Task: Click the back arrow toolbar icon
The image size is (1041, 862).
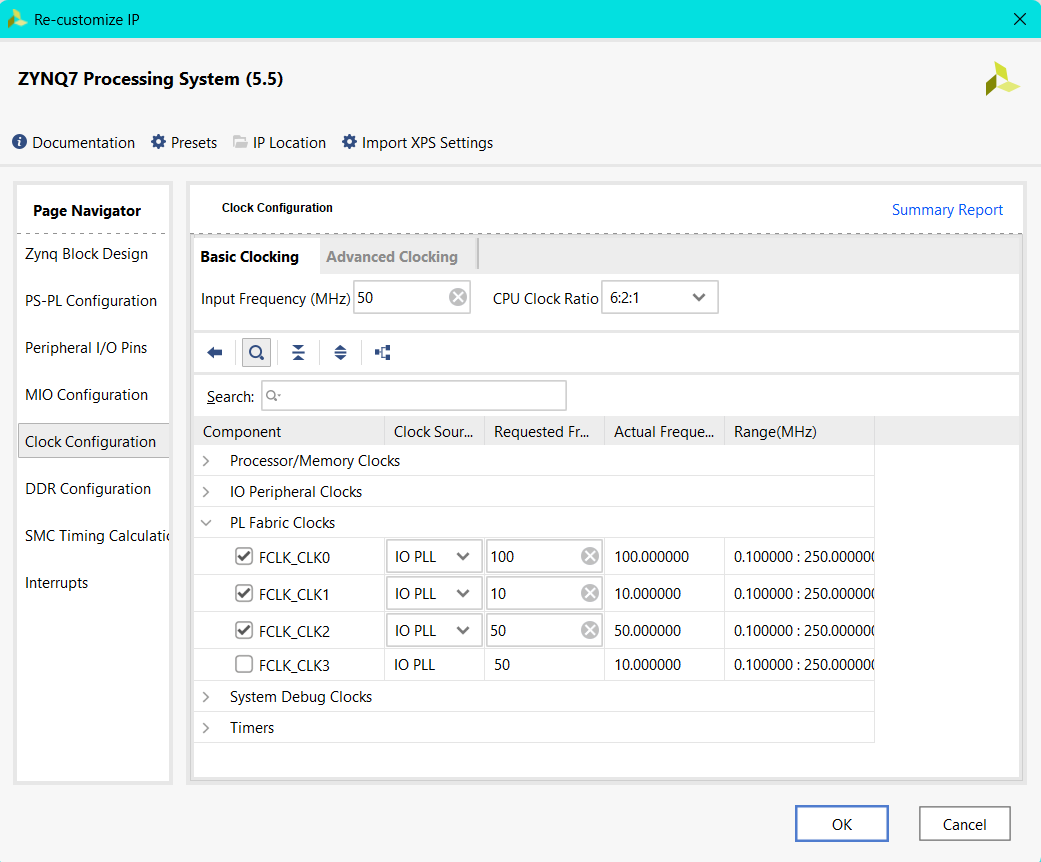Action: [214, 353]
